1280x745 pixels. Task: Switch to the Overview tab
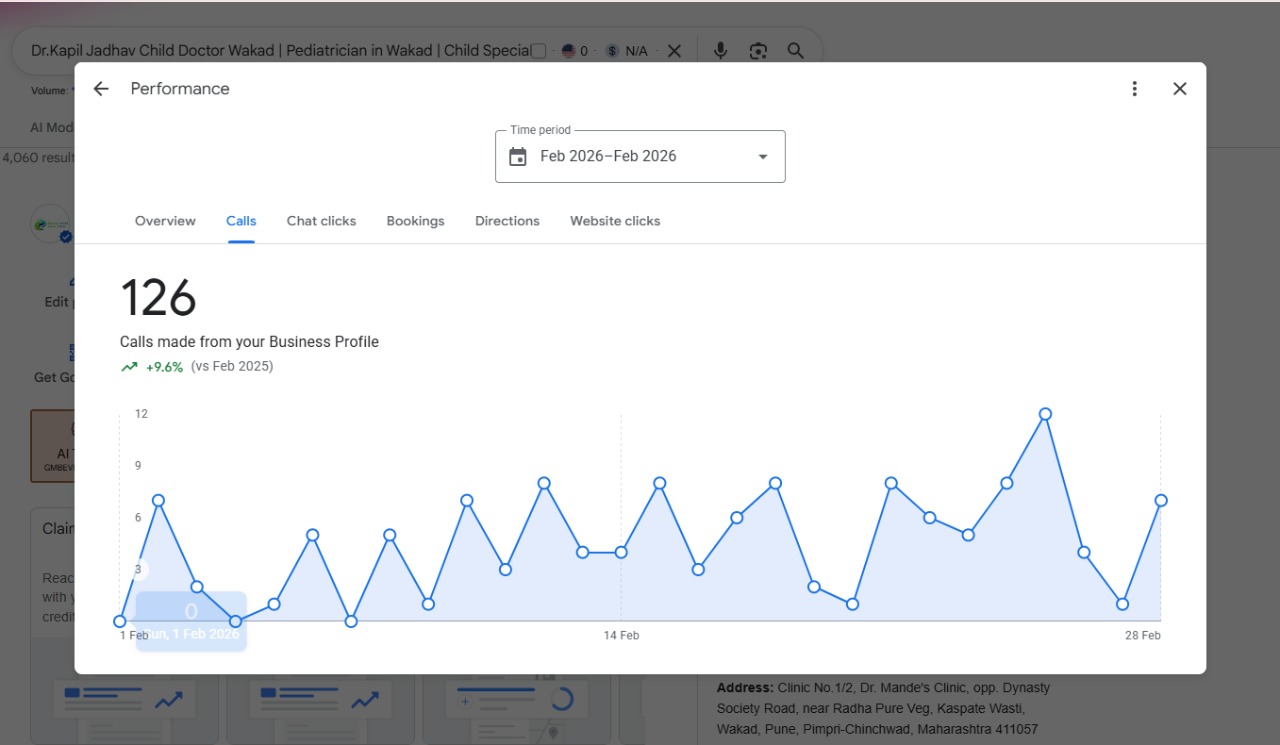pos(165,221)
